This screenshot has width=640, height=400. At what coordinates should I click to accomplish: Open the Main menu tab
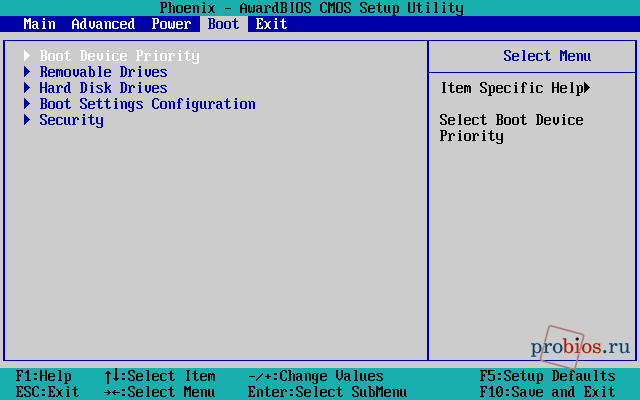coord(39,24)
